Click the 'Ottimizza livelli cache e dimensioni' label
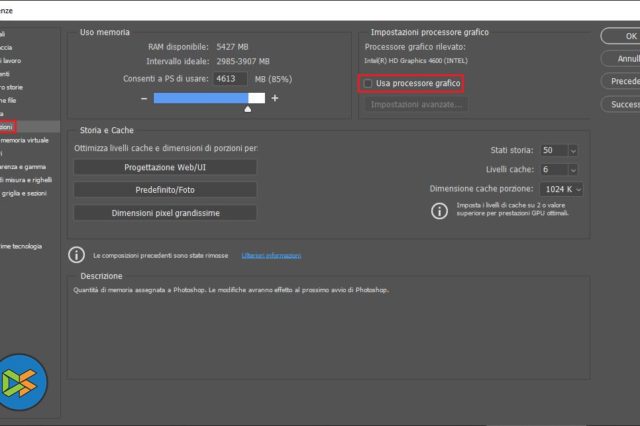Image resolution: width=640 pixels, height=426 pixels. point(166,148)
